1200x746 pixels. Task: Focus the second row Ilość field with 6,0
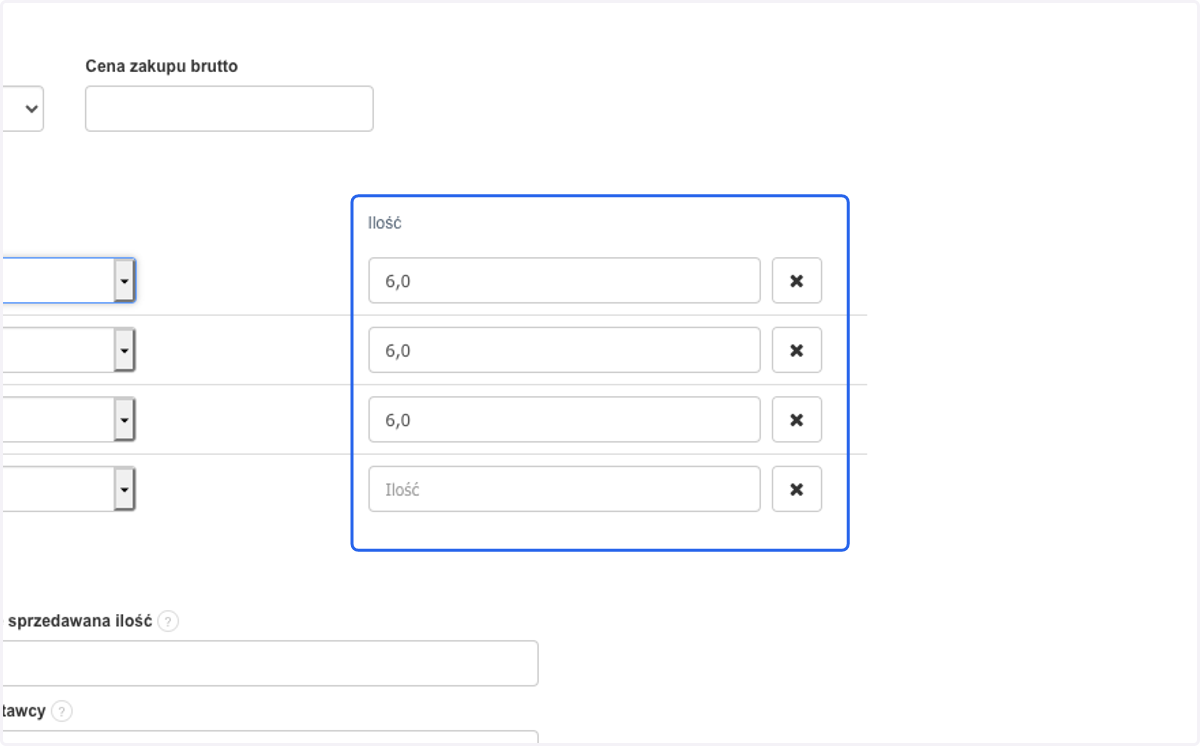click(x=564, y=350)
